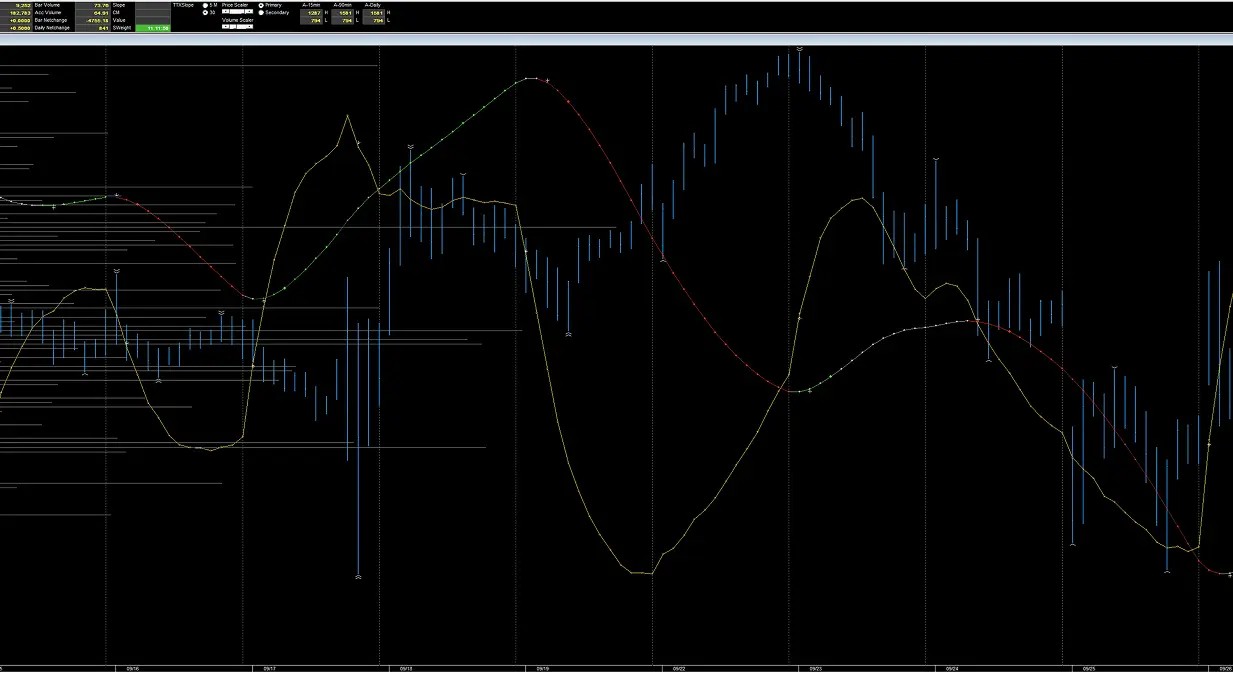
Task: Click the 09/19 date on time axis
Action: pyautogui.click(x=542, y=668)
